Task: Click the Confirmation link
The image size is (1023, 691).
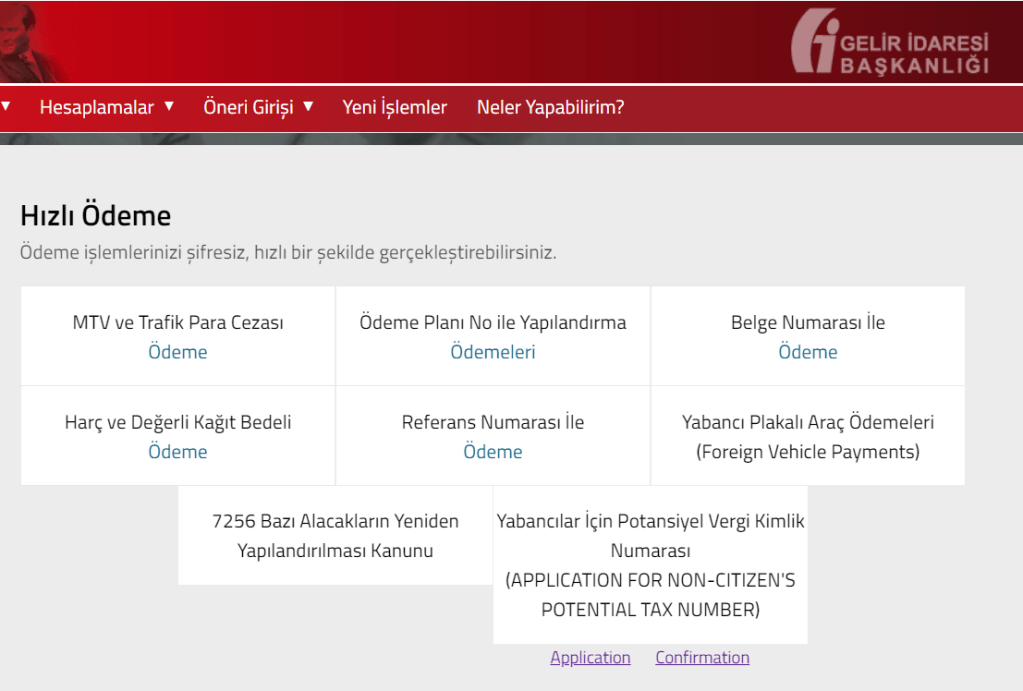Action: [702, 657]
